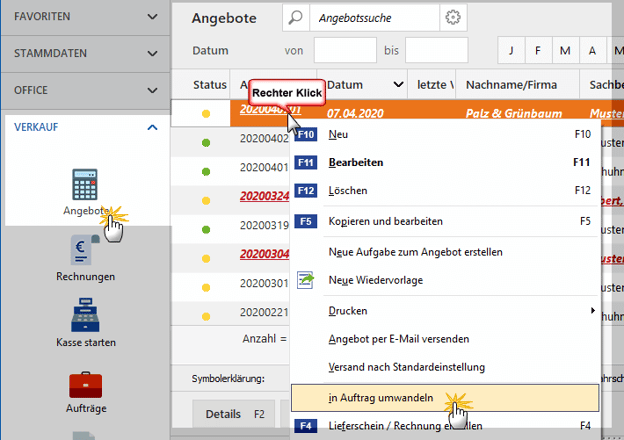Choose 'in Auftrag umwandeln' menu entry
This screenshot has height=440, width=624.
pyautogui.click(x=381, y=398)
